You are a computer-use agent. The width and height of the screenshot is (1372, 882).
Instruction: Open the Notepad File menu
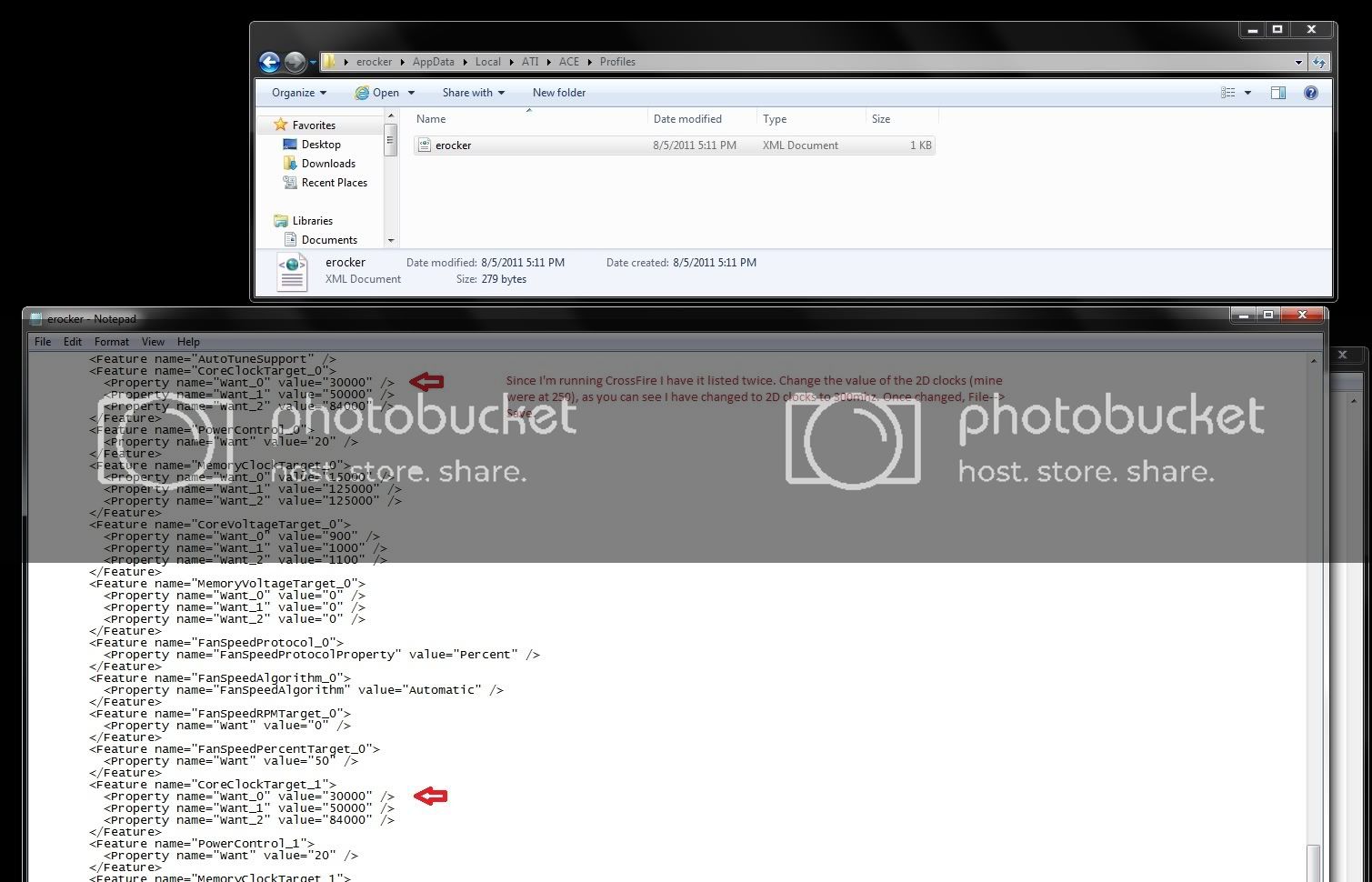click(x=43, y=342)
